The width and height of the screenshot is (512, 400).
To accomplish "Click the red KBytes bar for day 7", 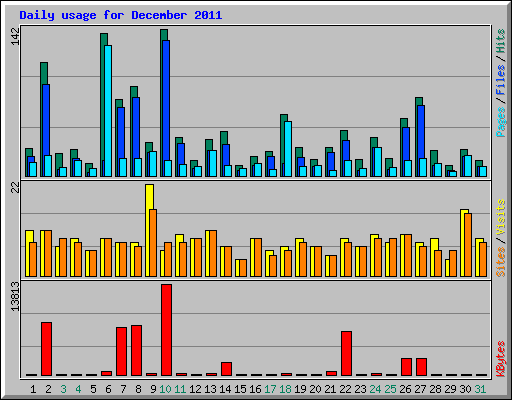I will (x=121, y=352).
